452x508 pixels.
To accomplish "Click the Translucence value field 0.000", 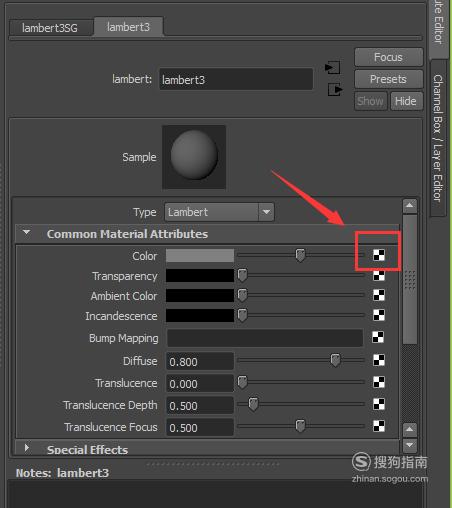I will coord(200,383).
